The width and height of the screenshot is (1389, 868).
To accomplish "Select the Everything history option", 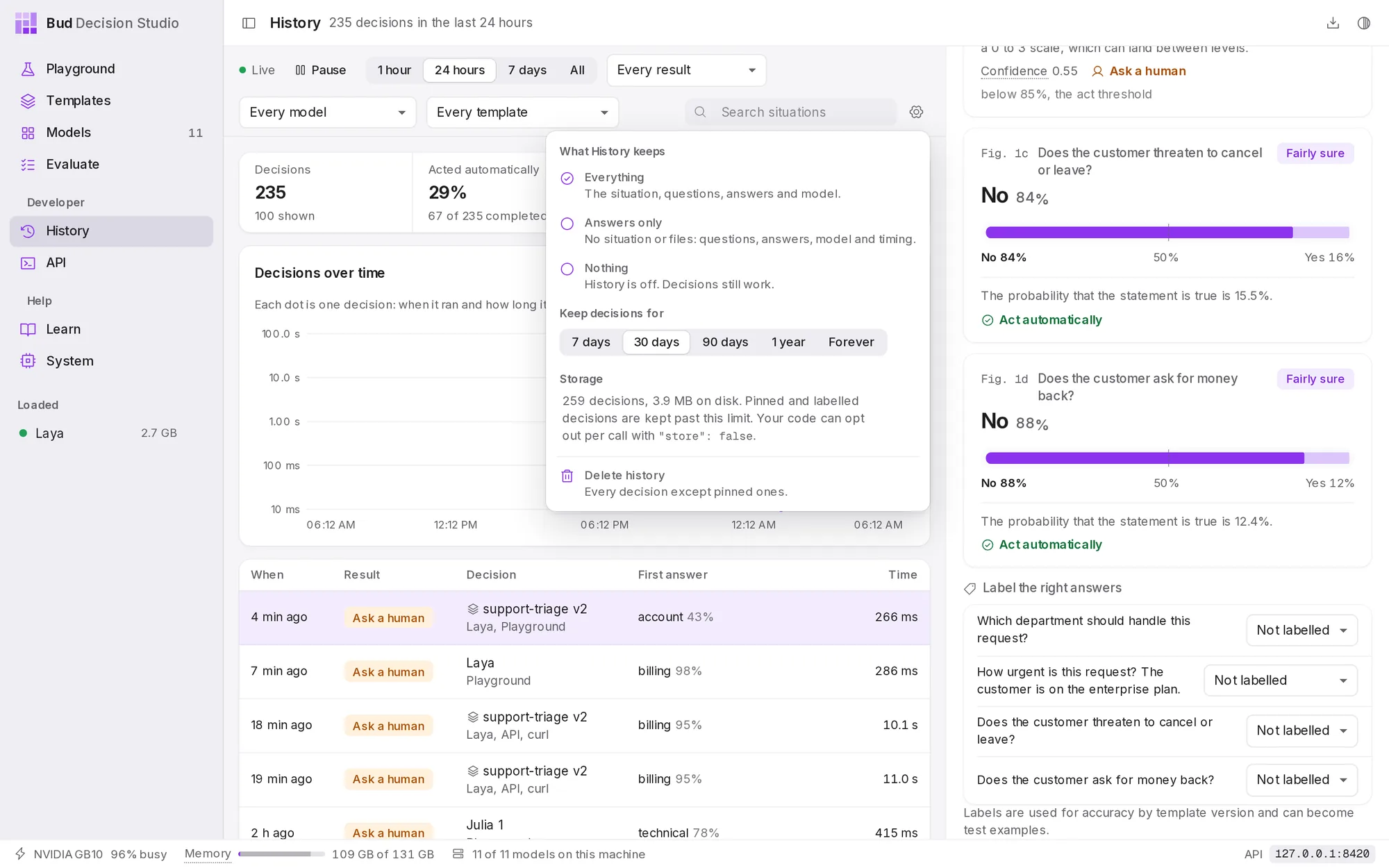I will tap(738, 185).
